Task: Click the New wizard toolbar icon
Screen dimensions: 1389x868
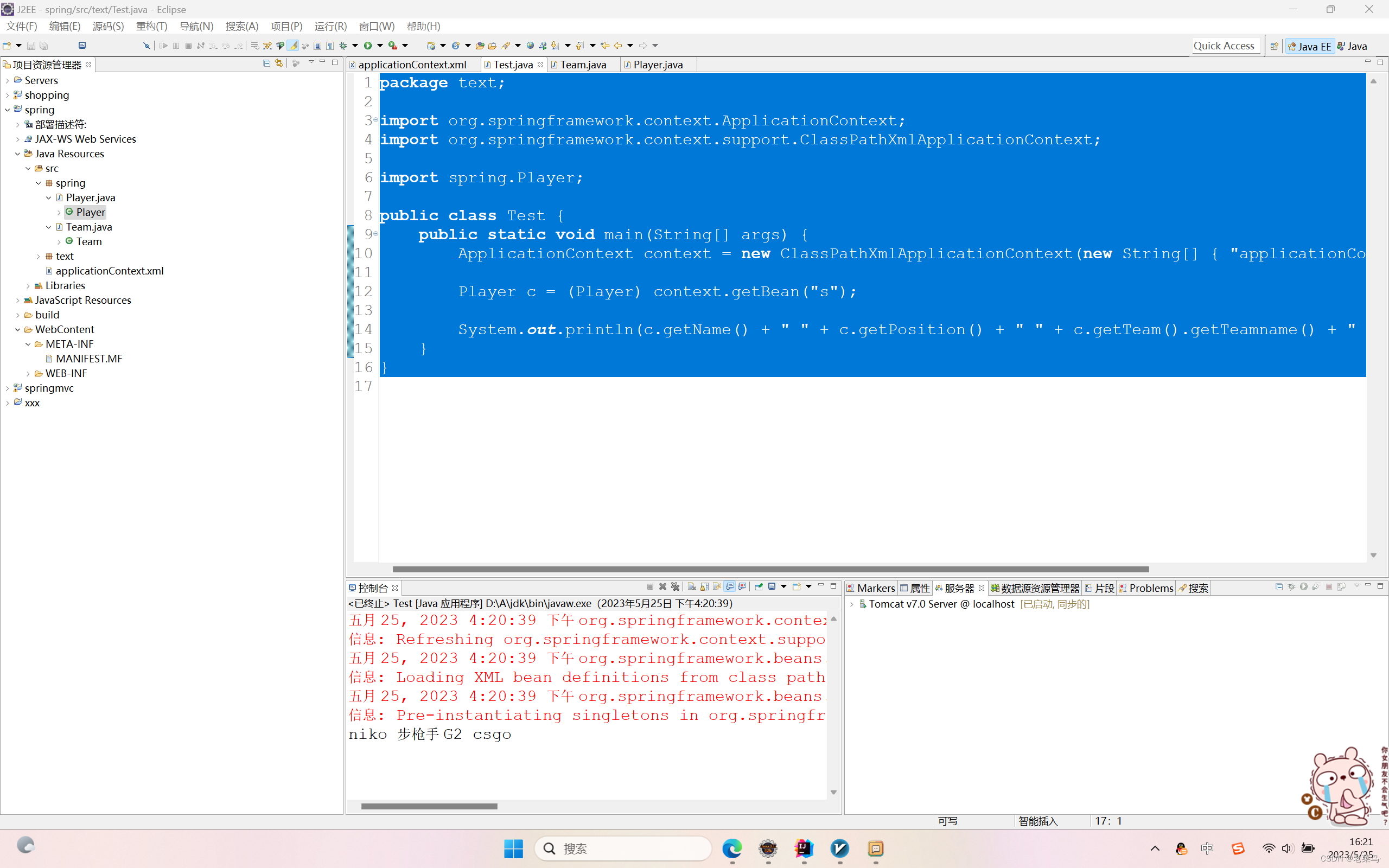Action: pyautogui.click(x=7, y=46)
